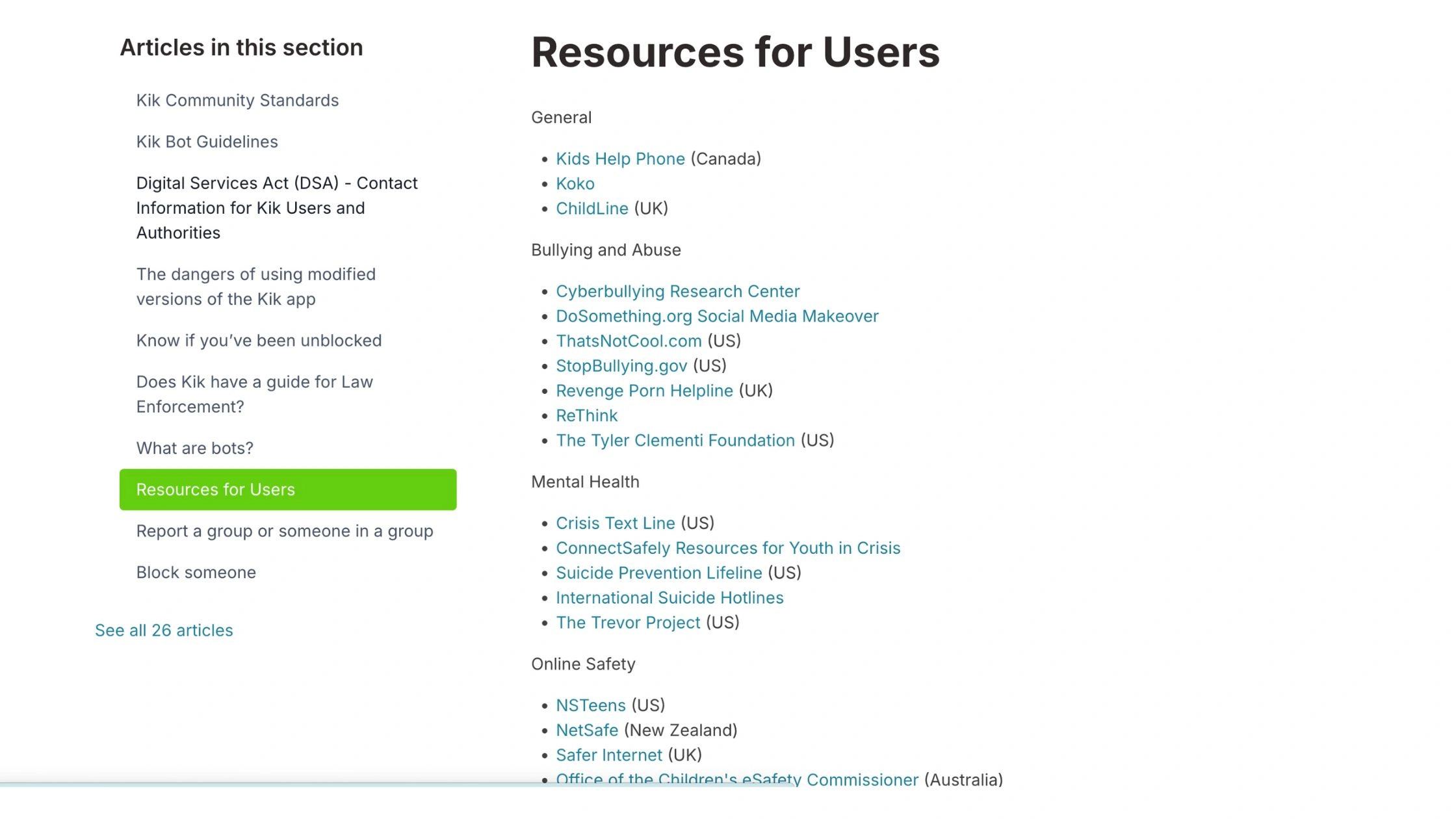Open NetSafe New Zealand link

tap(586, 731)
